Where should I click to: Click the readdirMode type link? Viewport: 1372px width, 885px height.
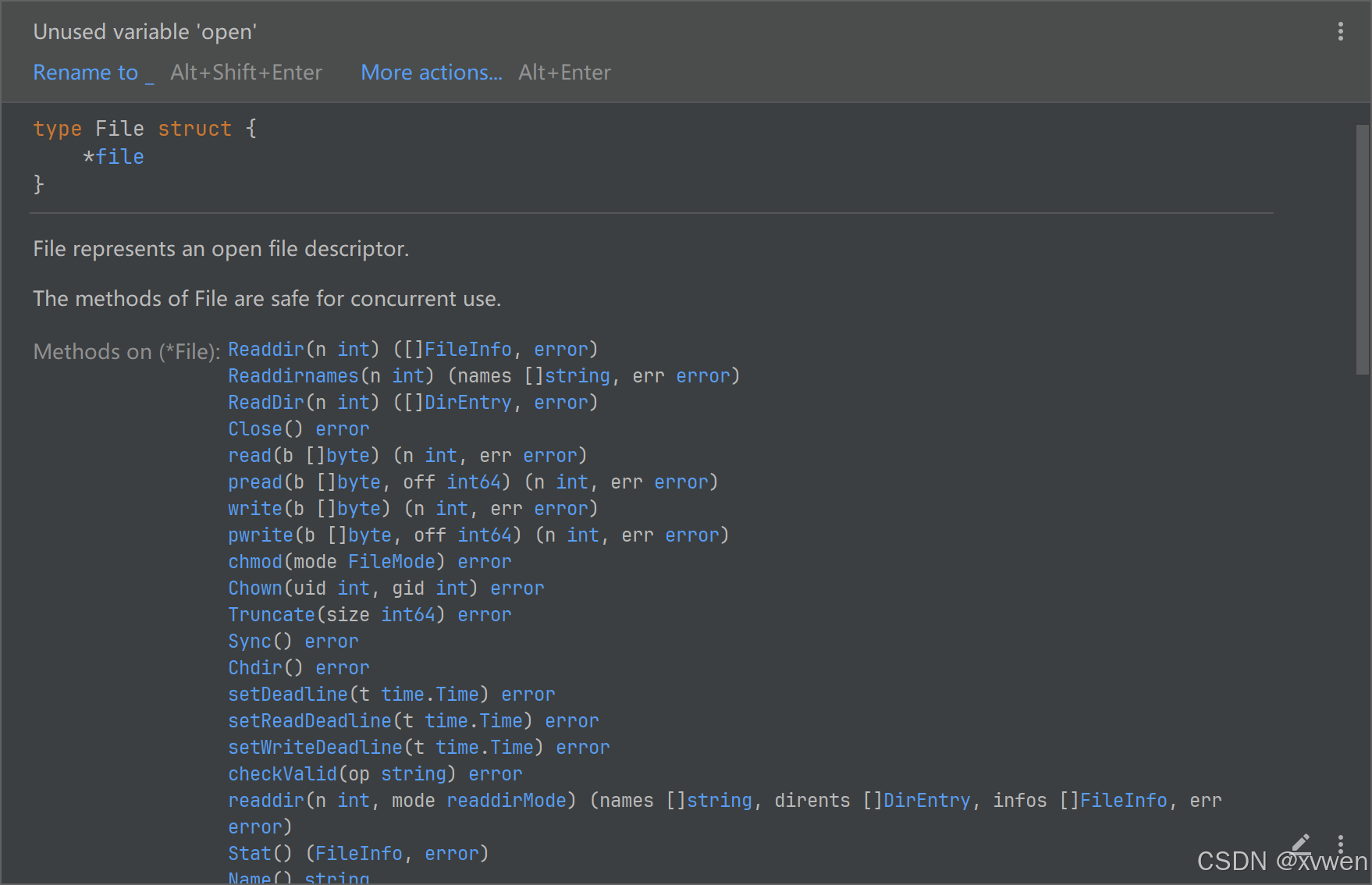coord(507,801)
